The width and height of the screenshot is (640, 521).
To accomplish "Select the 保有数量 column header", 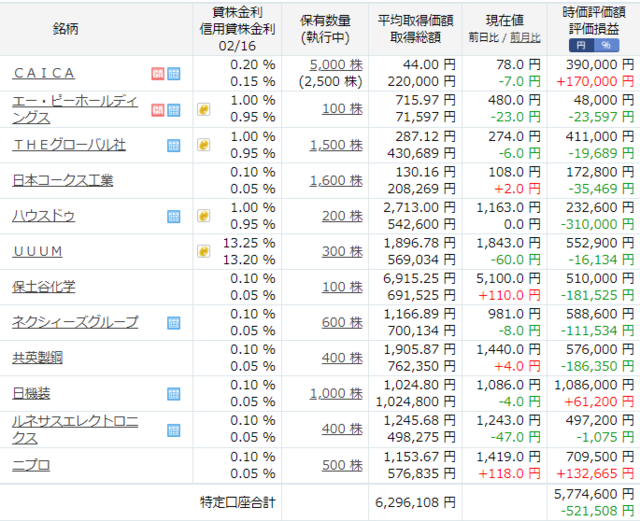I will [325, 20].
